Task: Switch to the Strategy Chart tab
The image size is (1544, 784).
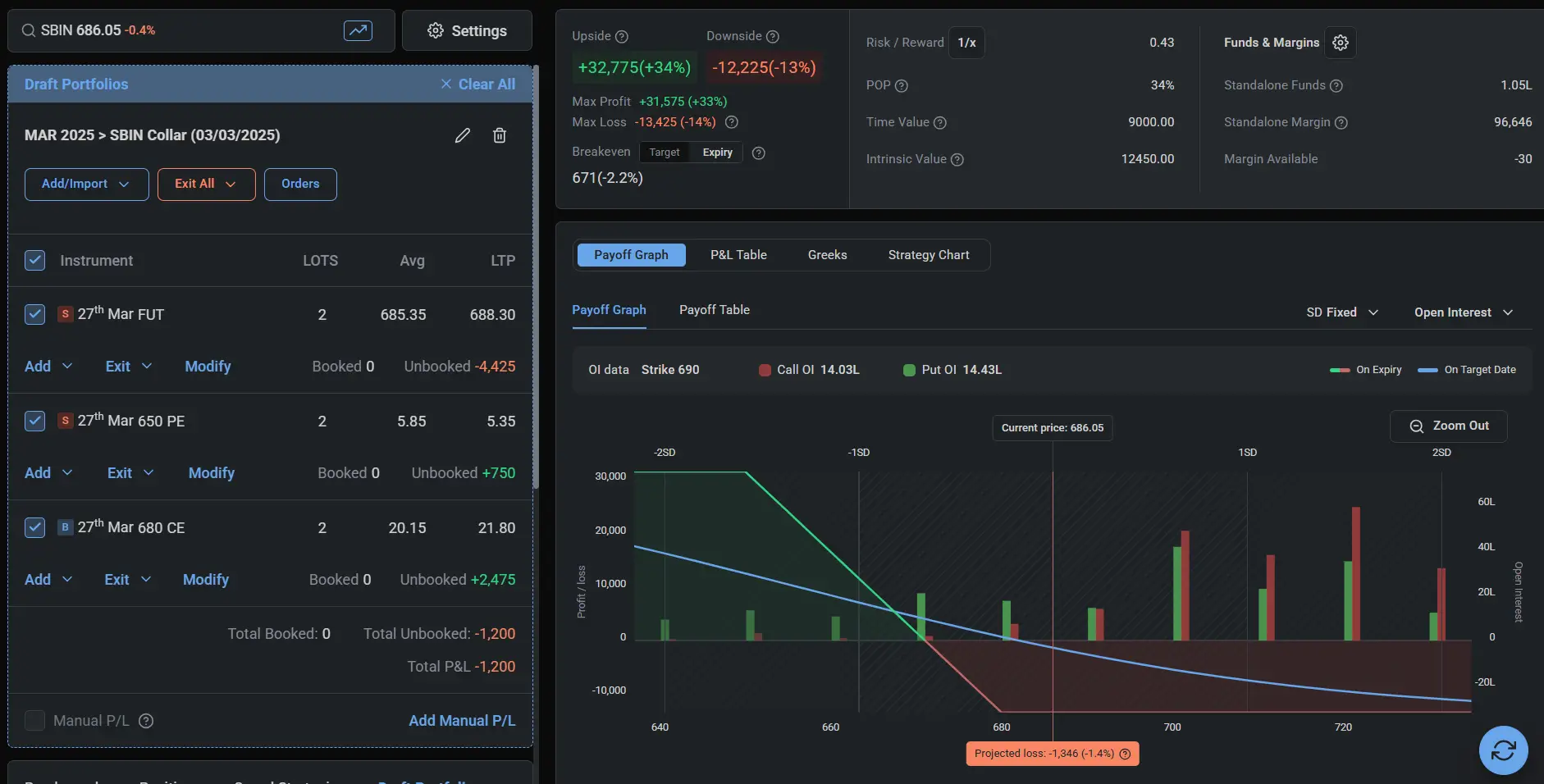Action: 929,255
